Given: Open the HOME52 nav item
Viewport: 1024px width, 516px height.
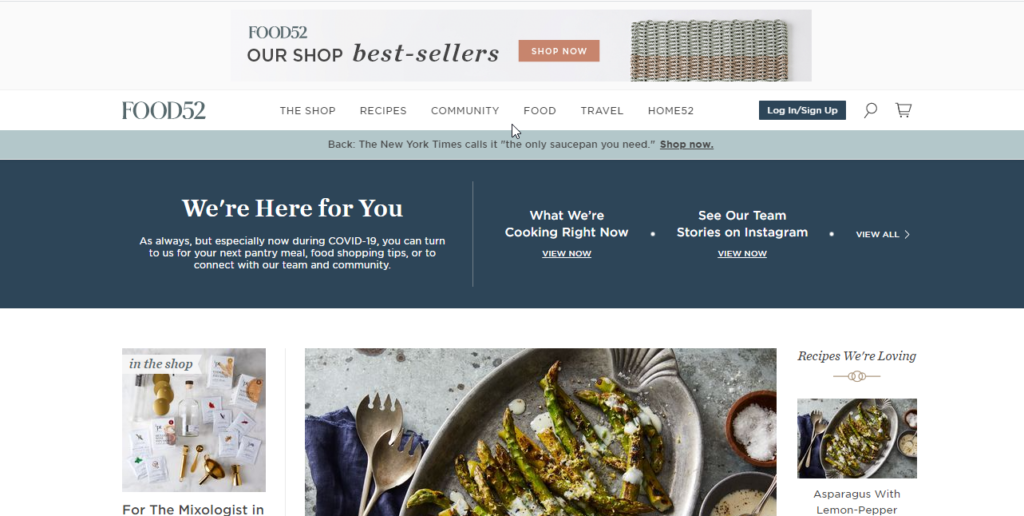Looking at the screenshot, I should [x=671, y=111].
